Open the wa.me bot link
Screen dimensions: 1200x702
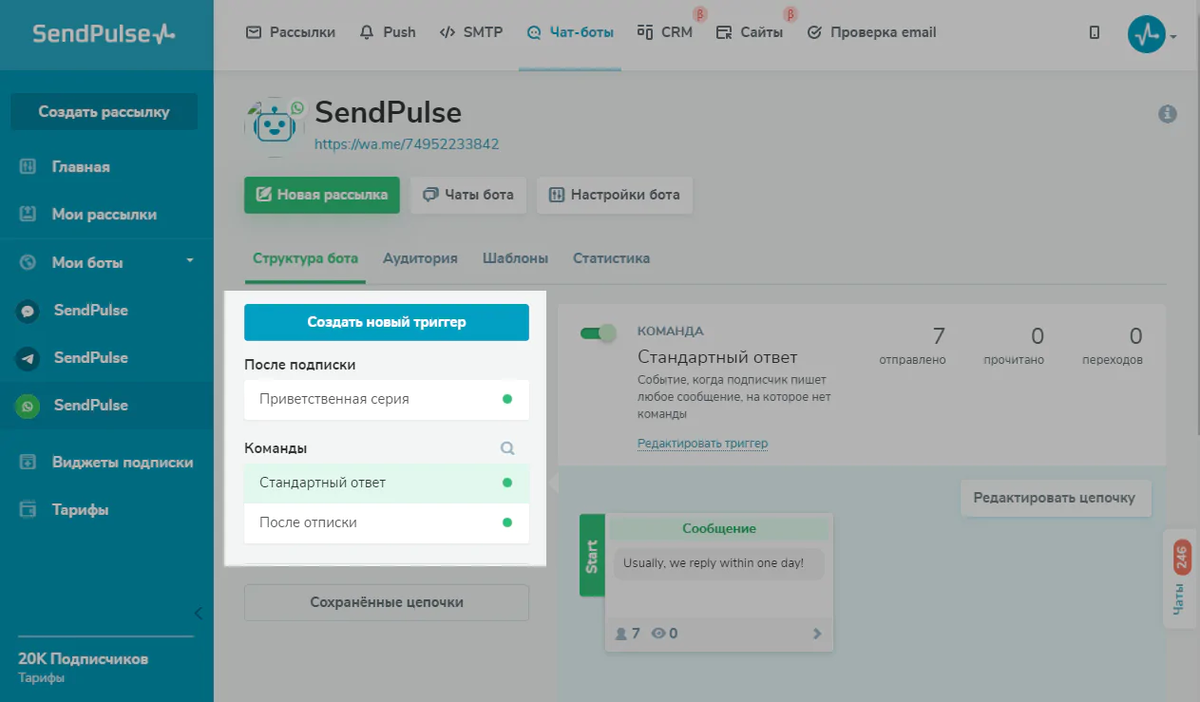point(407,144)
